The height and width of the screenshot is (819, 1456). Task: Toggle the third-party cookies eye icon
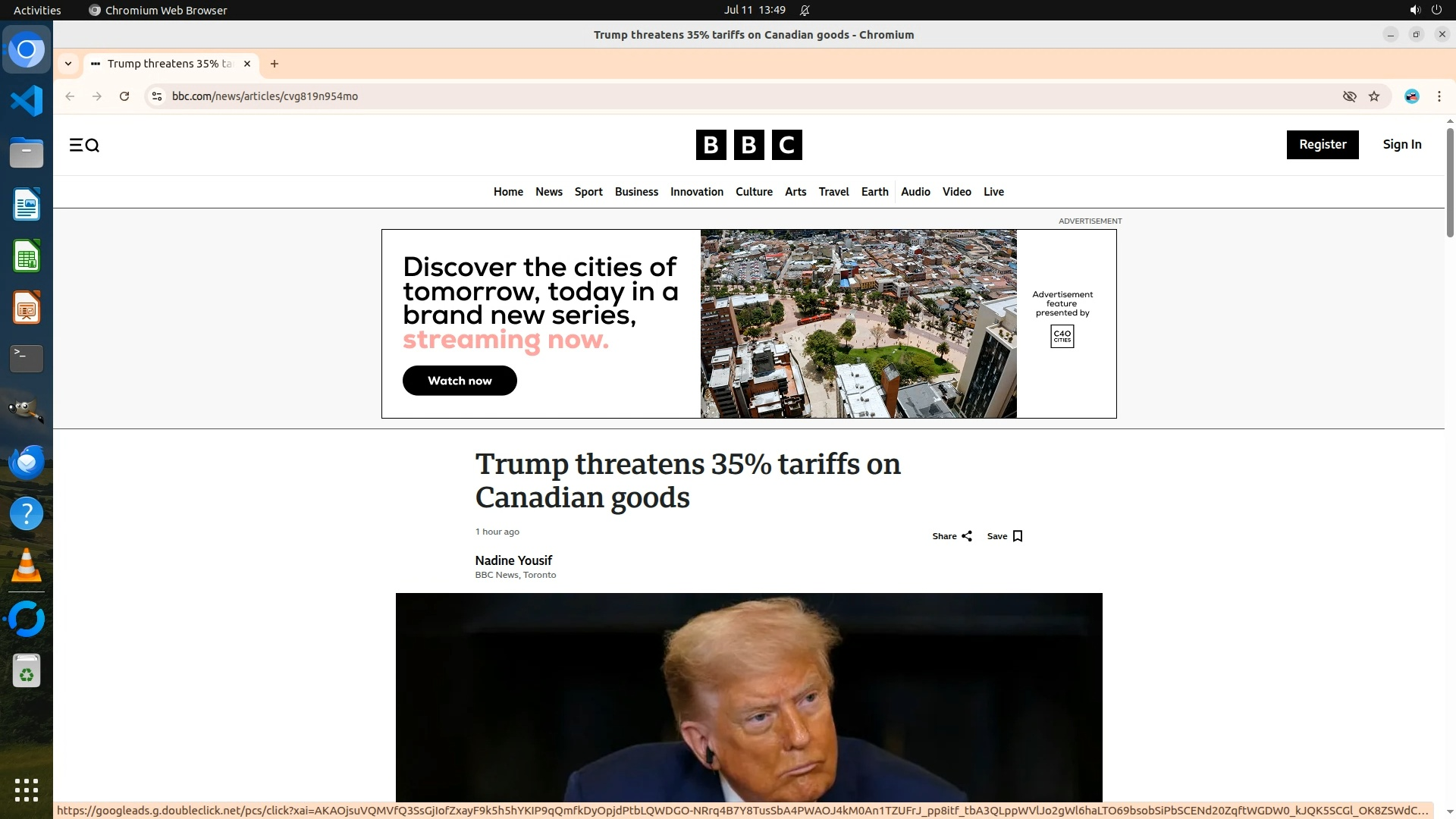pos(1349,96)
